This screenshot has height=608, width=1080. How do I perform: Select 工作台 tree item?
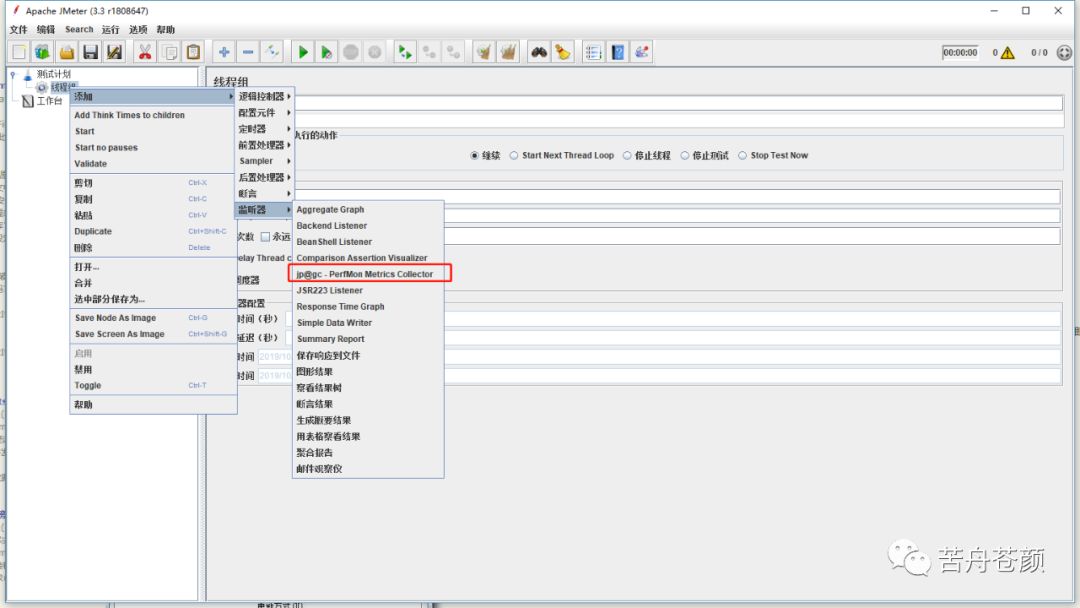pyautogui.click(x=49, y=101)
